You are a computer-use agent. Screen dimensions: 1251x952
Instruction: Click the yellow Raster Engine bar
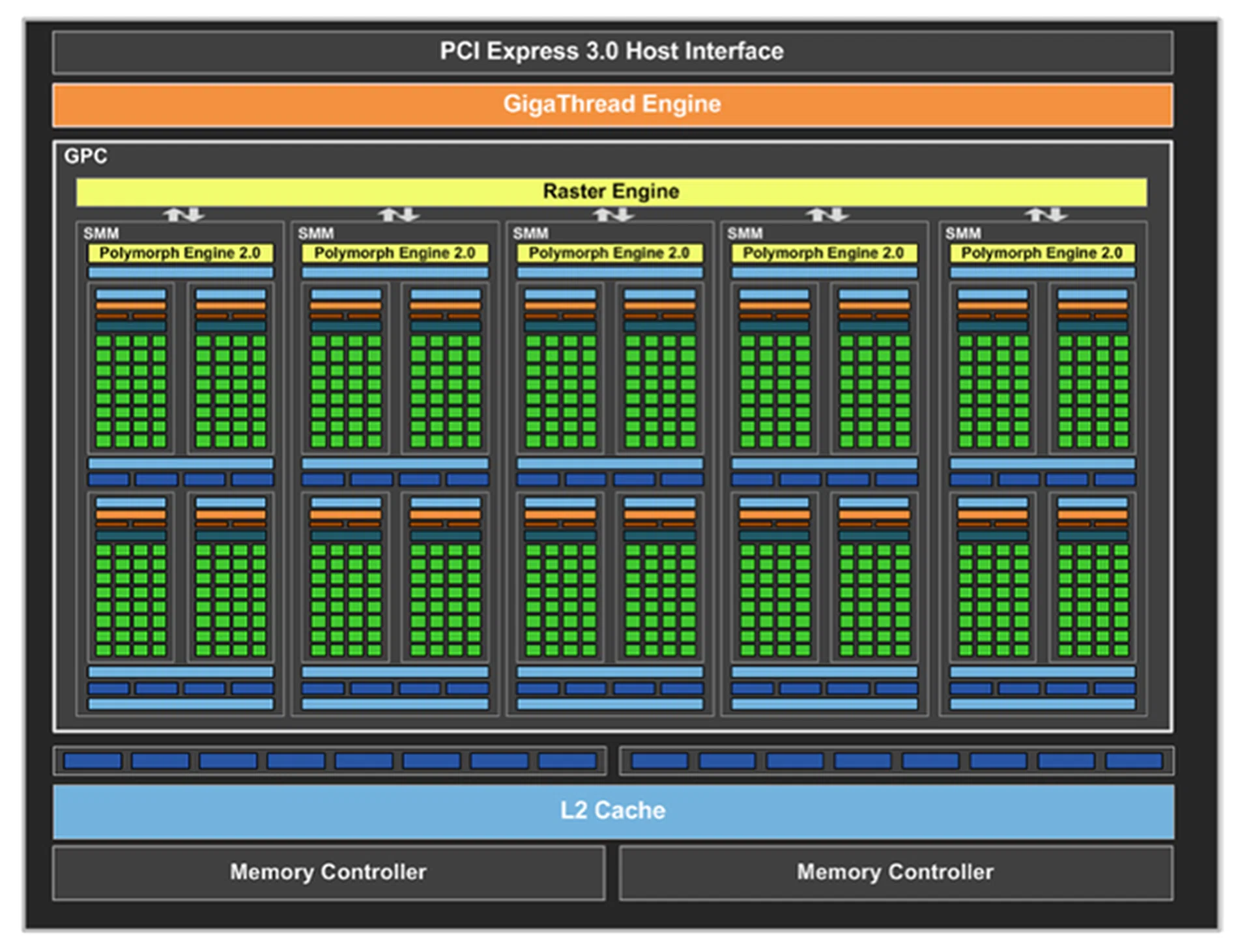(x=611, y=192)
